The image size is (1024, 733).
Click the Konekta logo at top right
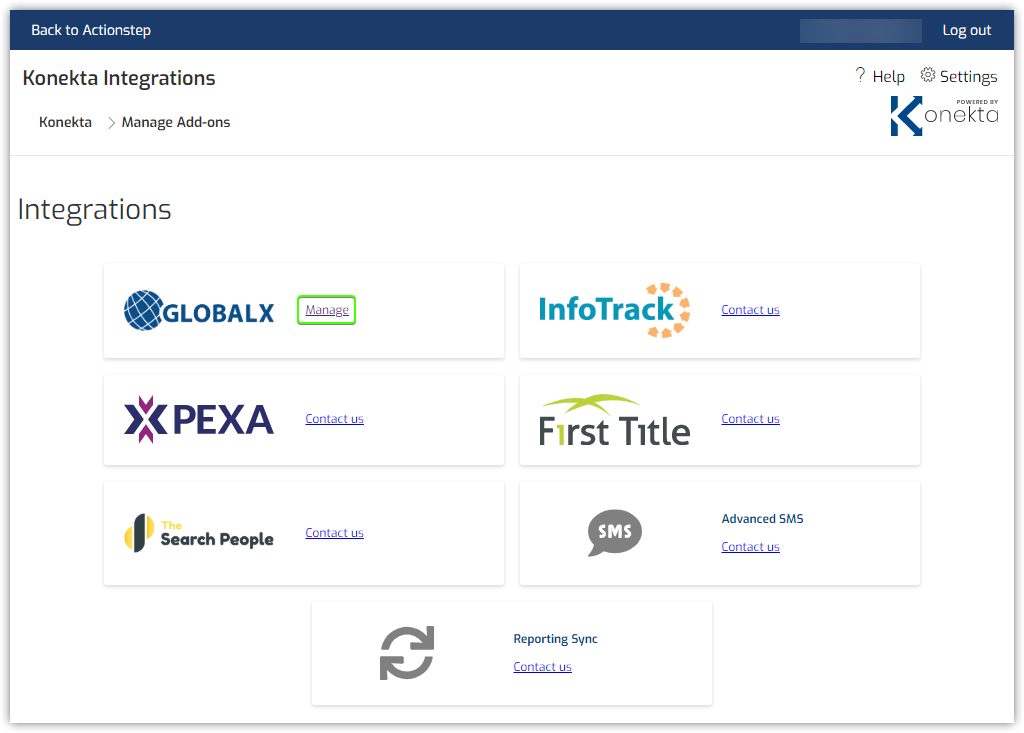[944, 116]
